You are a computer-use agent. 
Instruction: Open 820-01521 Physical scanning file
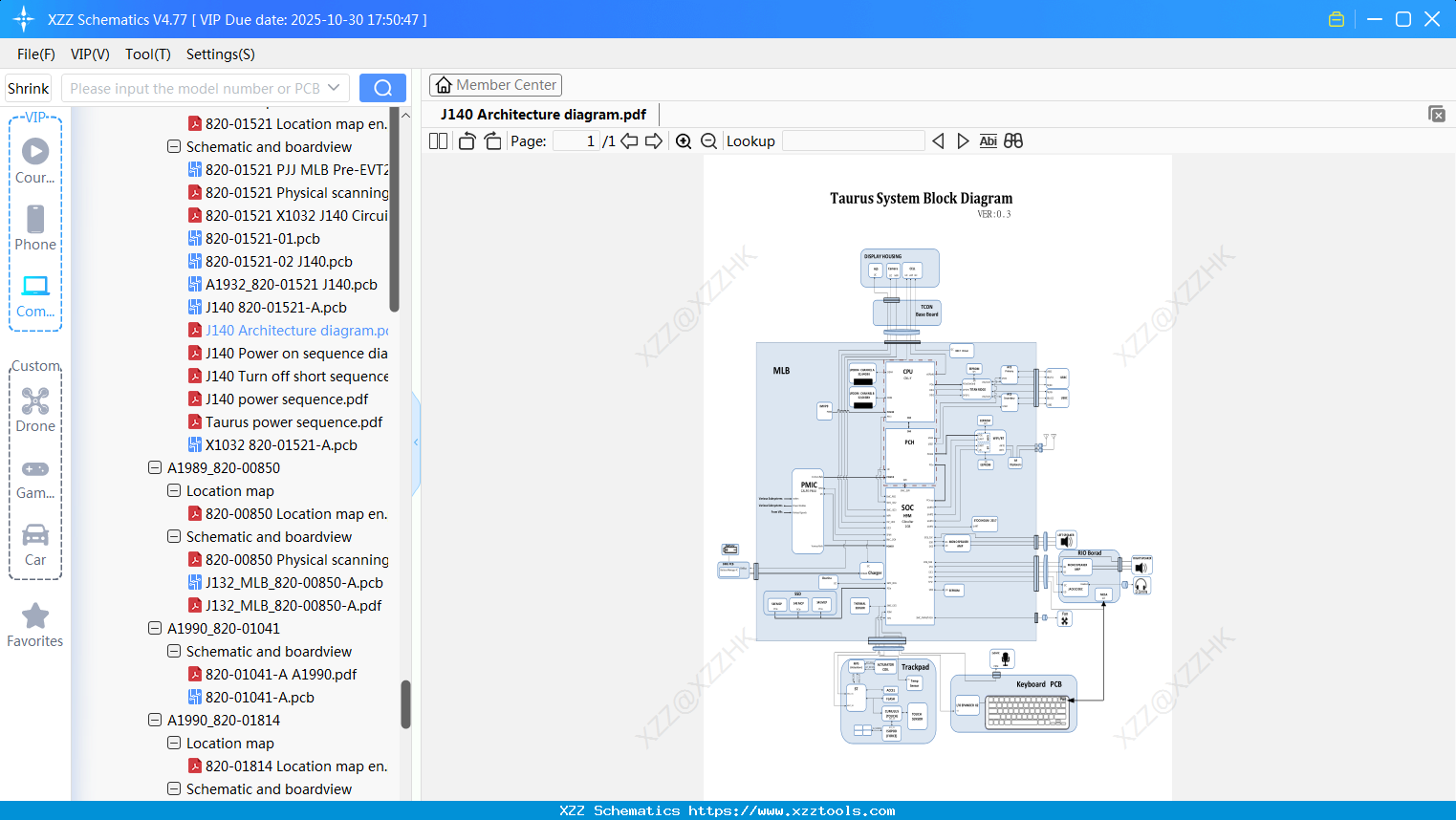[x=288, y=193]
